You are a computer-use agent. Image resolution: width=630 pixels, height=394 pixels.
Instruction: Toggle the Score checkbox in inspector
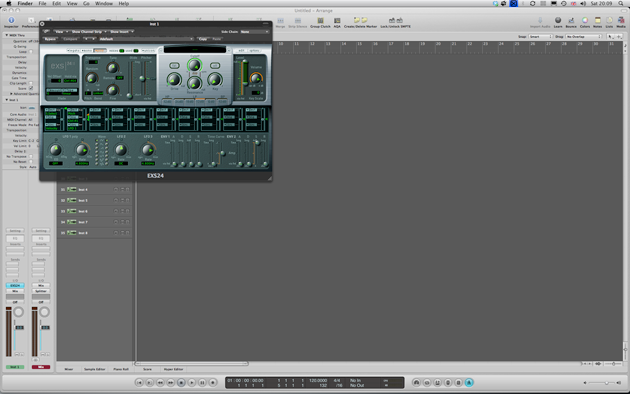(x=31, y=88)
